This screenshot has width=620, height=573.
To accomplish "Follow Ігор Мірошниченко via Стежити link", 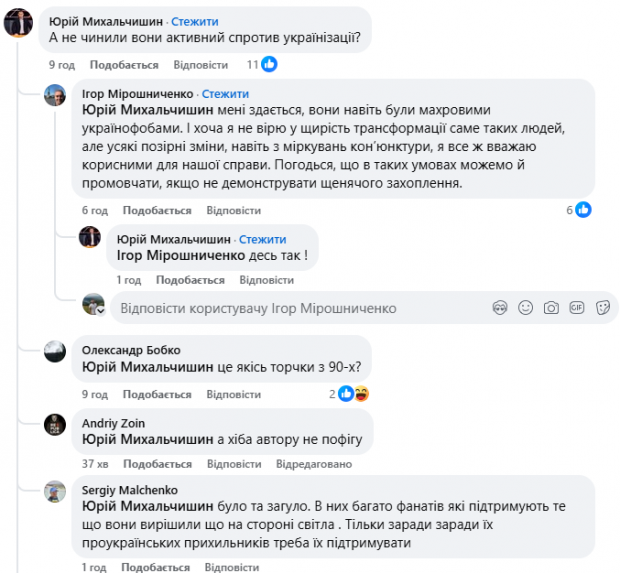I will (x=225, y=94).
